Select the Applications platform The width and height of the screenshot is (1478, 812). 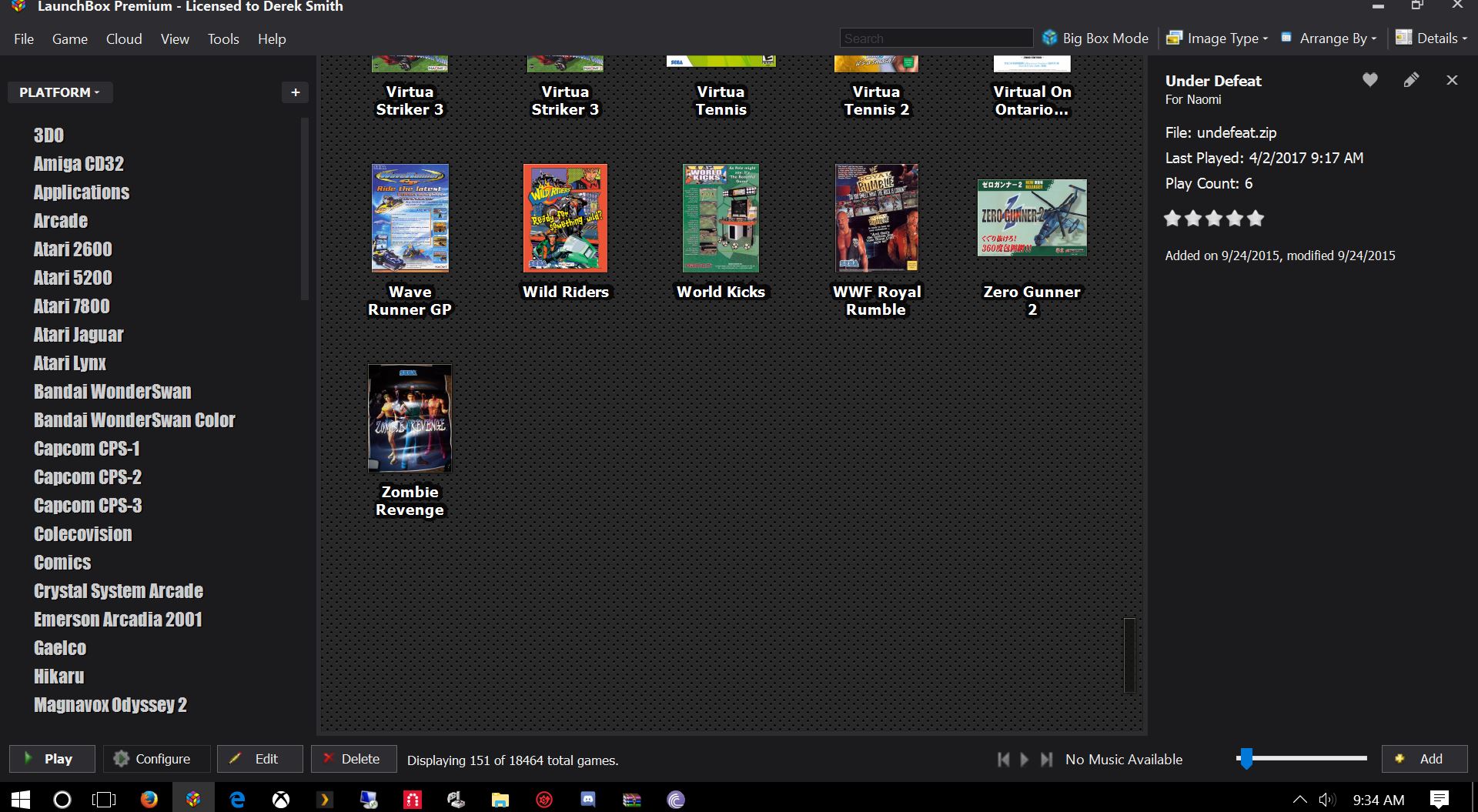(82, 192)
